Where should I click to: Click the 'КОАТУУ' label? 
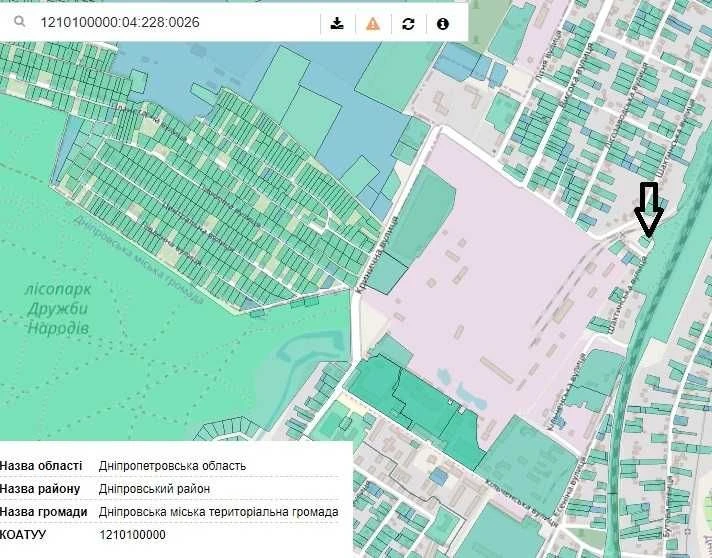coord(23,535)
